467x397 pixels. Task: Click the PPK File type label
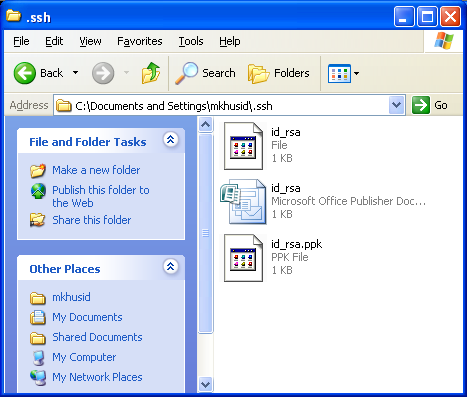click(290, 257)
